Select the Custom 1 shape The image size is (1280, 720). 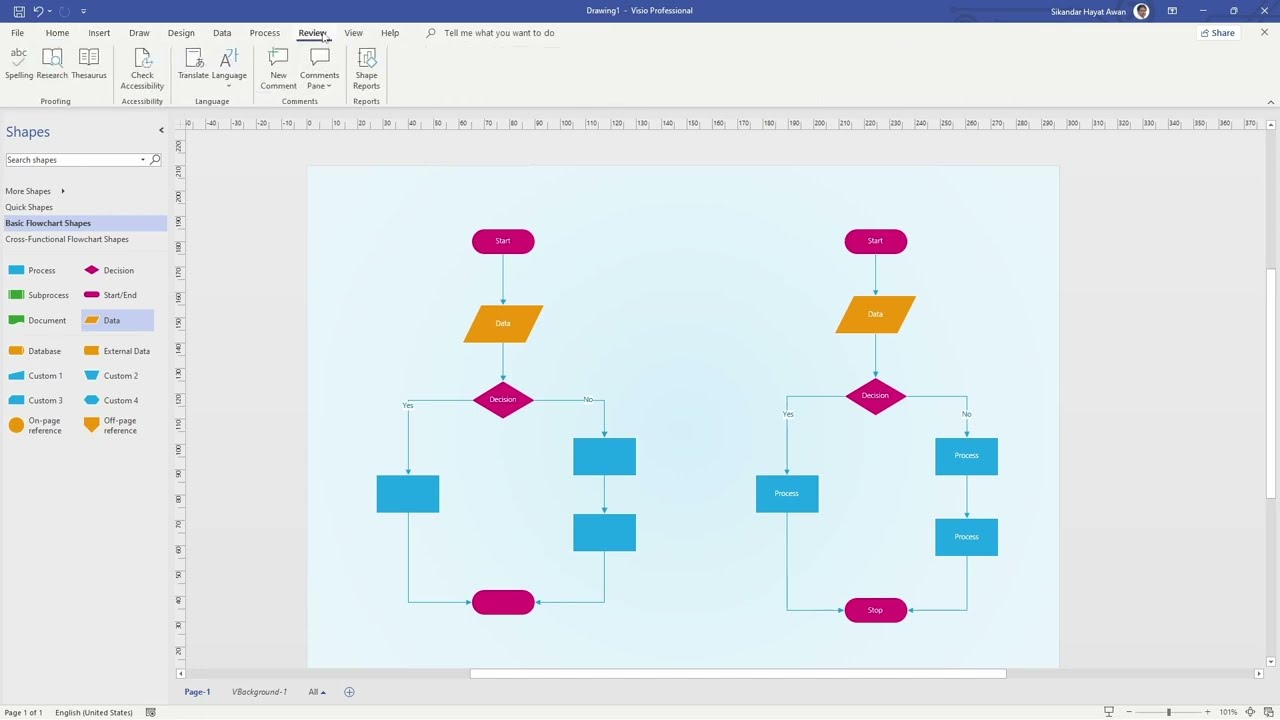35,376
